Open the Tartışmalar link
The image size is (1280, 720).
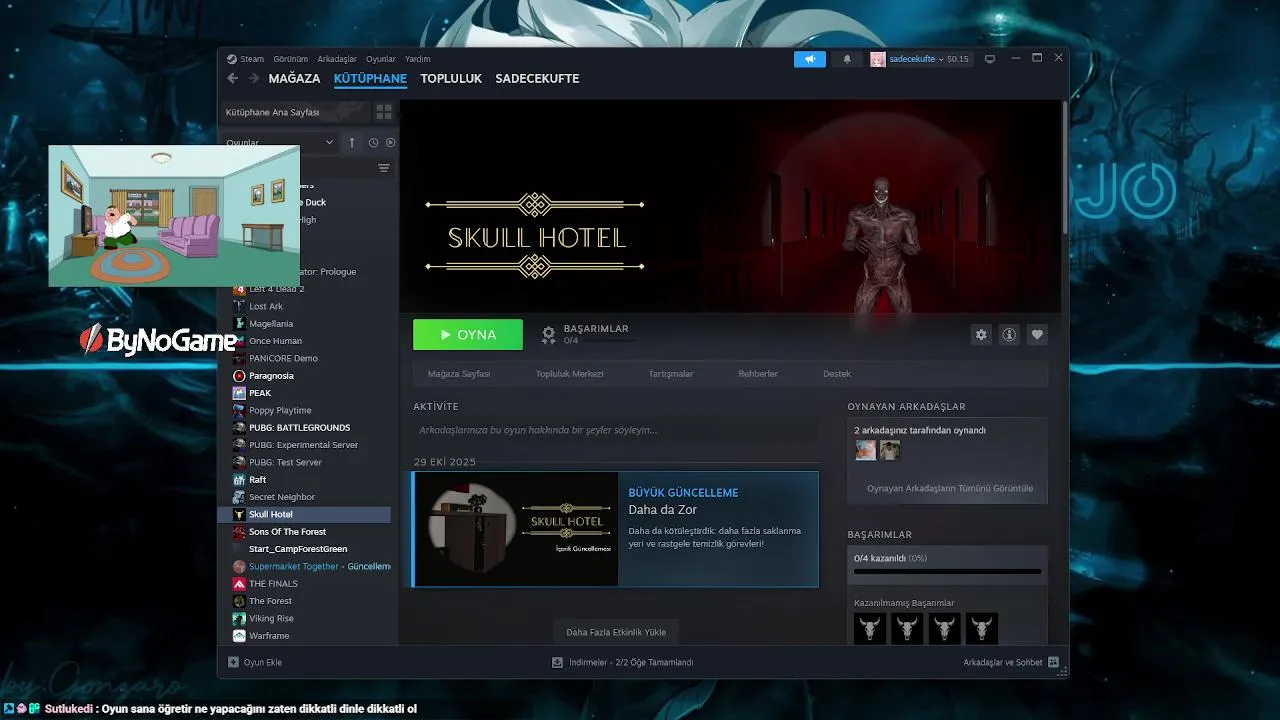click(x=671, y=374)
